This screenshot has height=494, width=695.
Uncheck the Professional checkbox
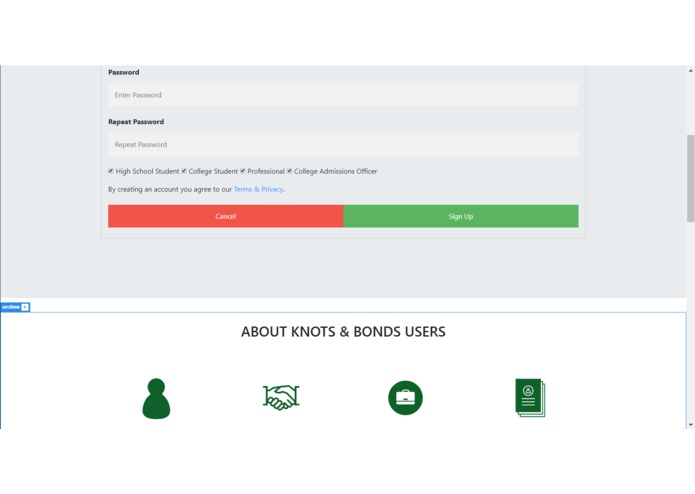[x=242, y=171]
